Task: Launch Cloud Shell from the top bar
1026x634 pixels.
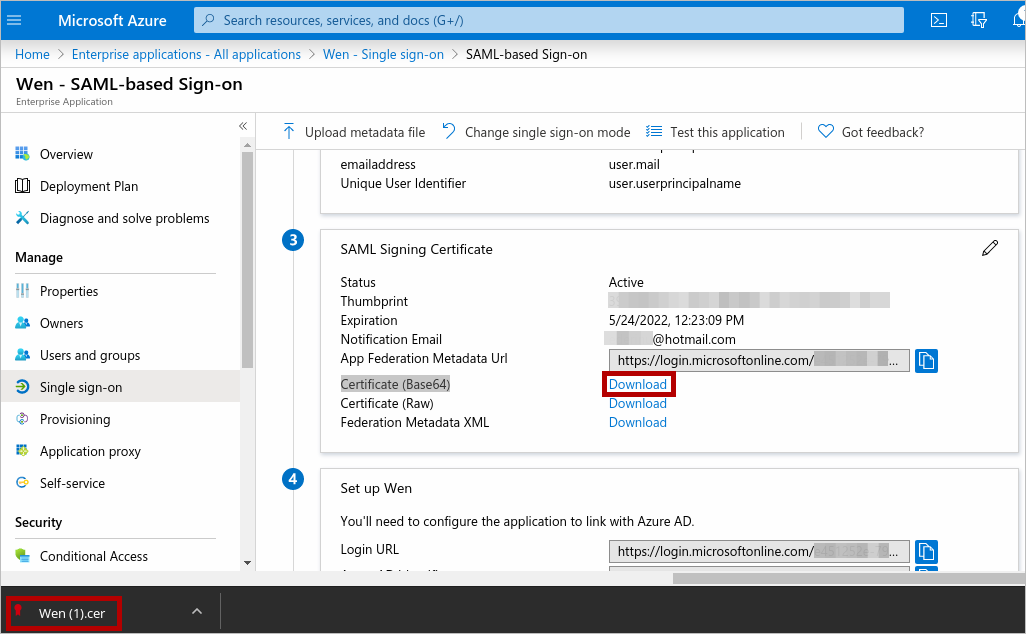Action: tap(938, 20)
